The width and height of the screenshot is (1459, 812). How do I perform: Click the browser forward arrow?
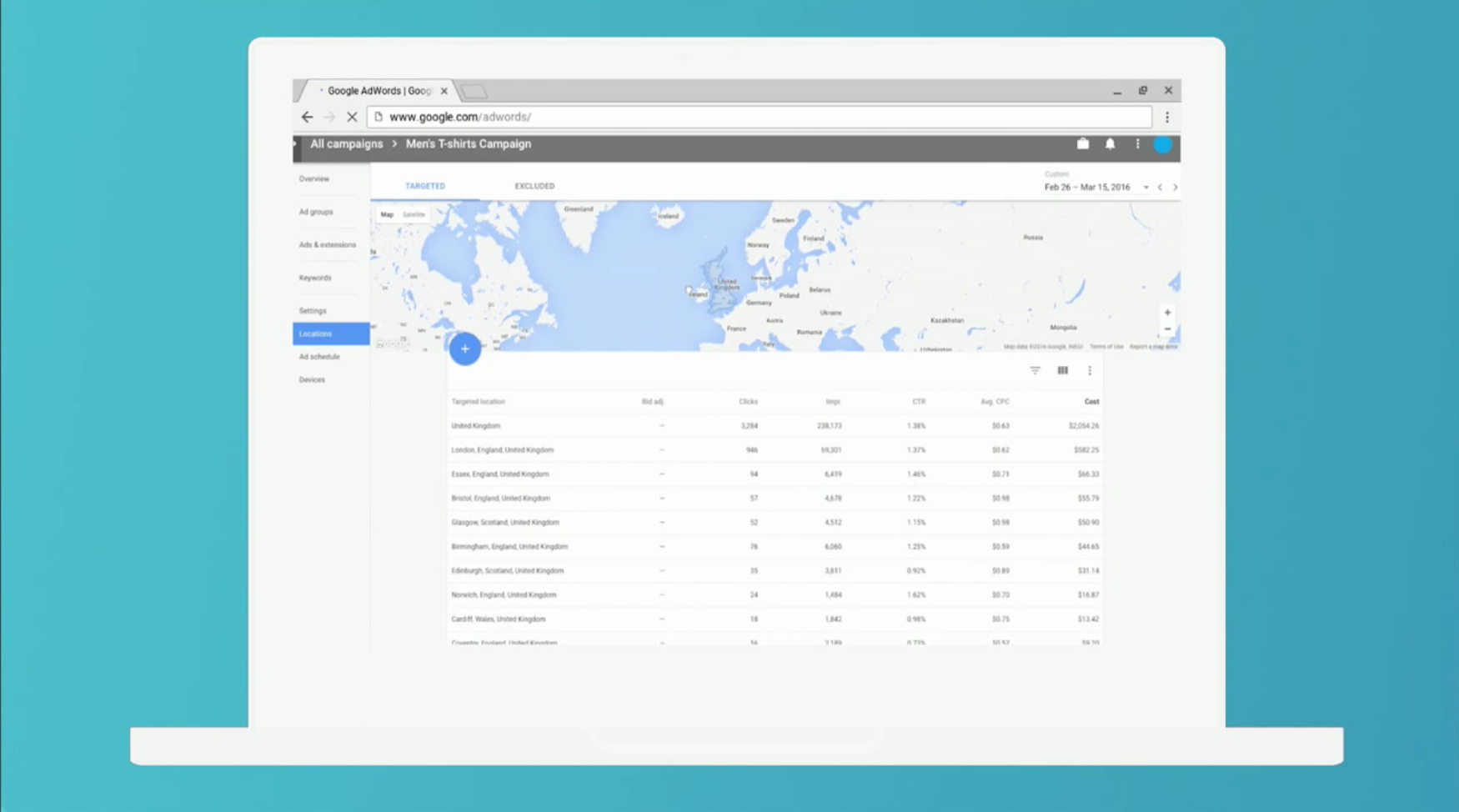coord(329,117)
